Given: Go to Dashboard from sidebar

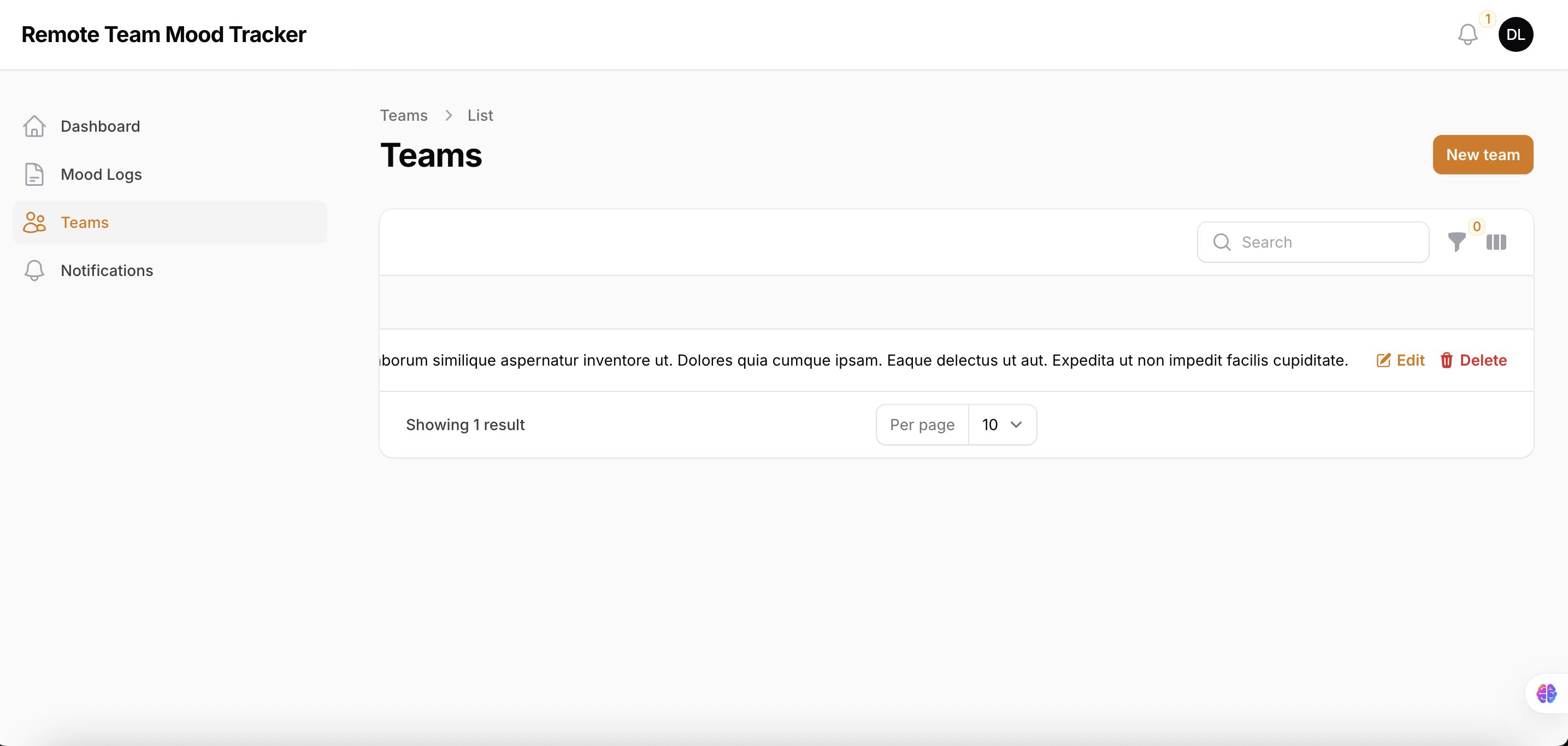Looking at the screenshot, I should pos(101,126).
